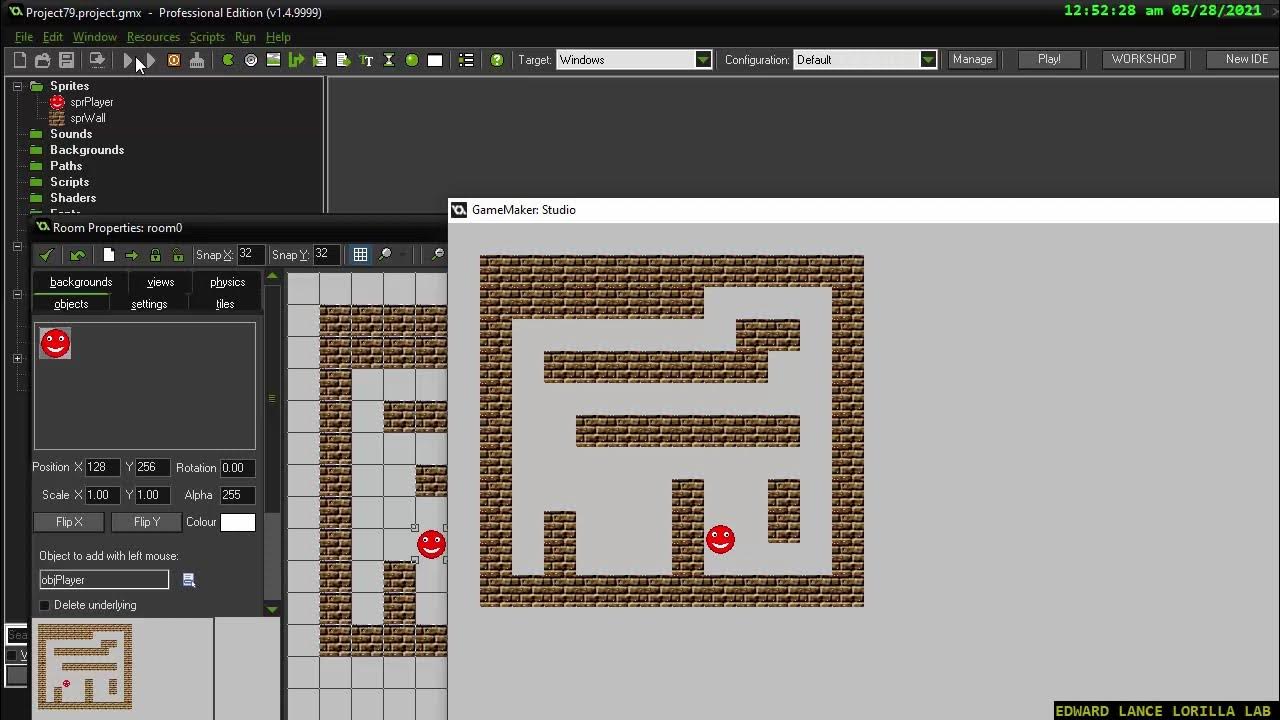Screen dimensions: 1280x720
Task: Create a sound with the speaker icon
Action: tap(251, 60)
